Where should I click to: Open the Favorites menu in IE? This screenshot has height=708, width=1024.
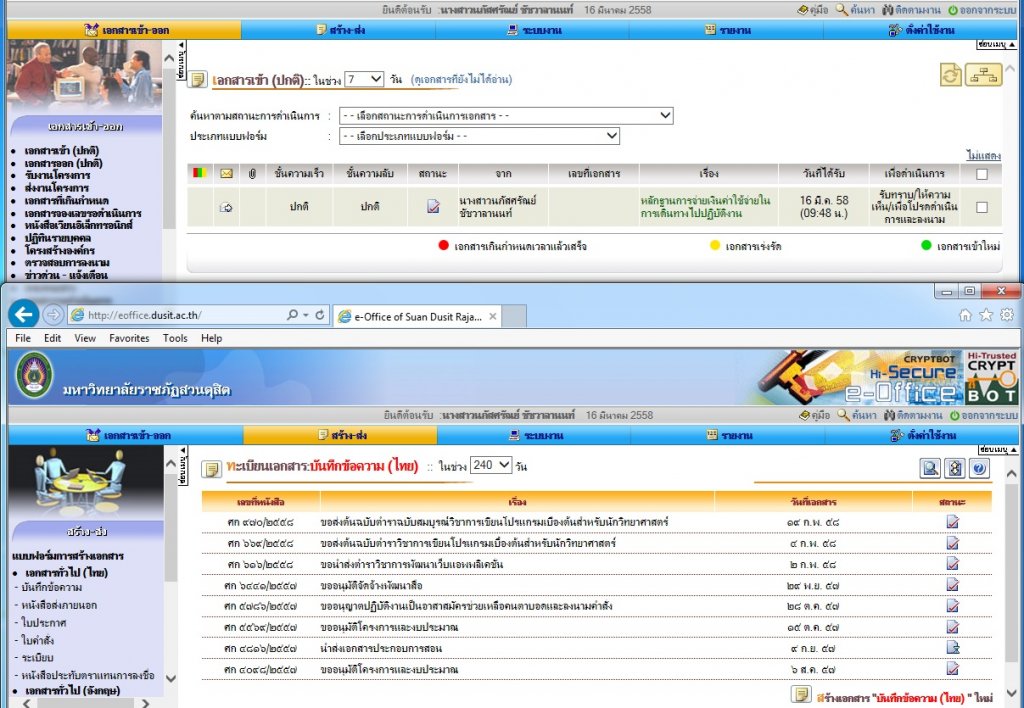coord(128,338)
